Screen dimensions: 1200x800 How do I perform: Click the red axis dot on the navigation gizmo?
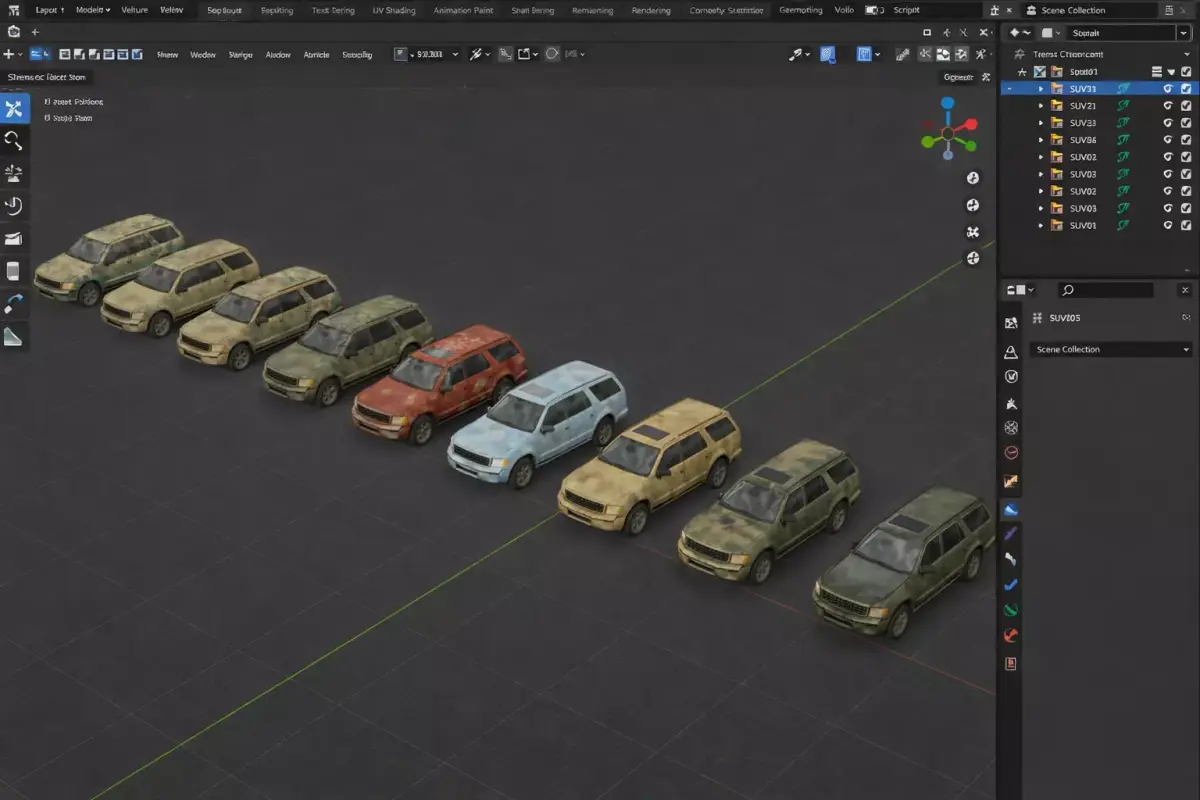[970, 125]
